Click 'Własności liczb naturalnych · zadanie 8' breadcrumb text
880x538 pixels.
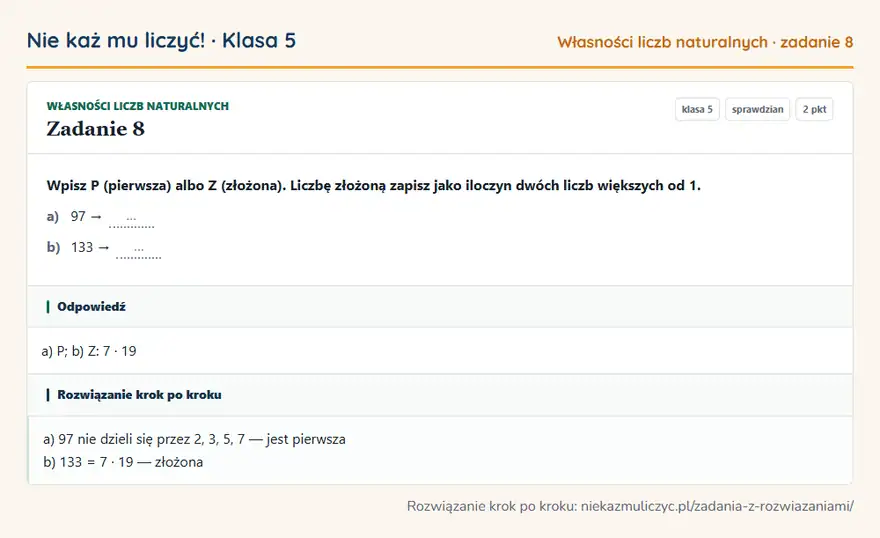[705, 43]
